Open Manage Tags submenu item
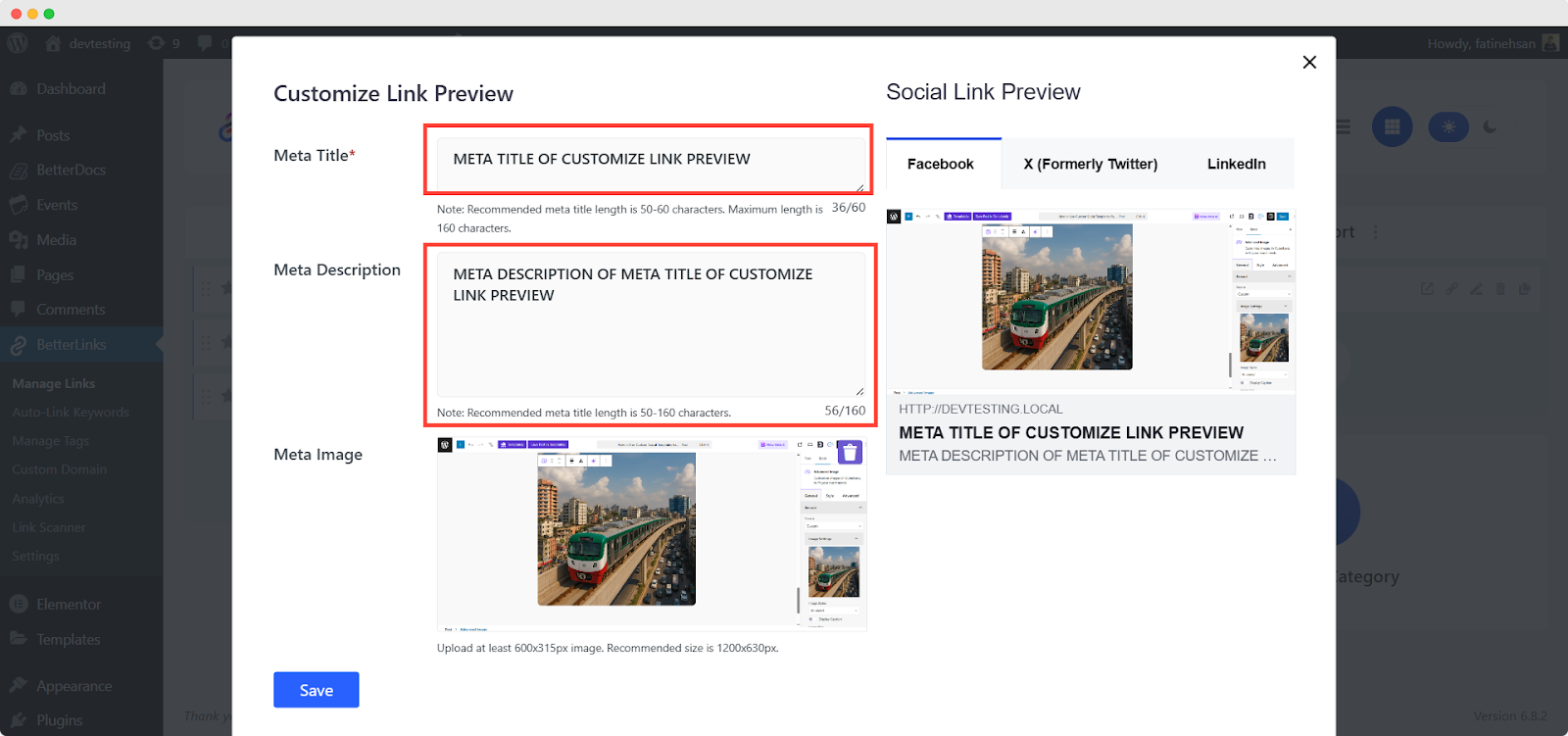1568x736 pixels. [x=51, y=441]
